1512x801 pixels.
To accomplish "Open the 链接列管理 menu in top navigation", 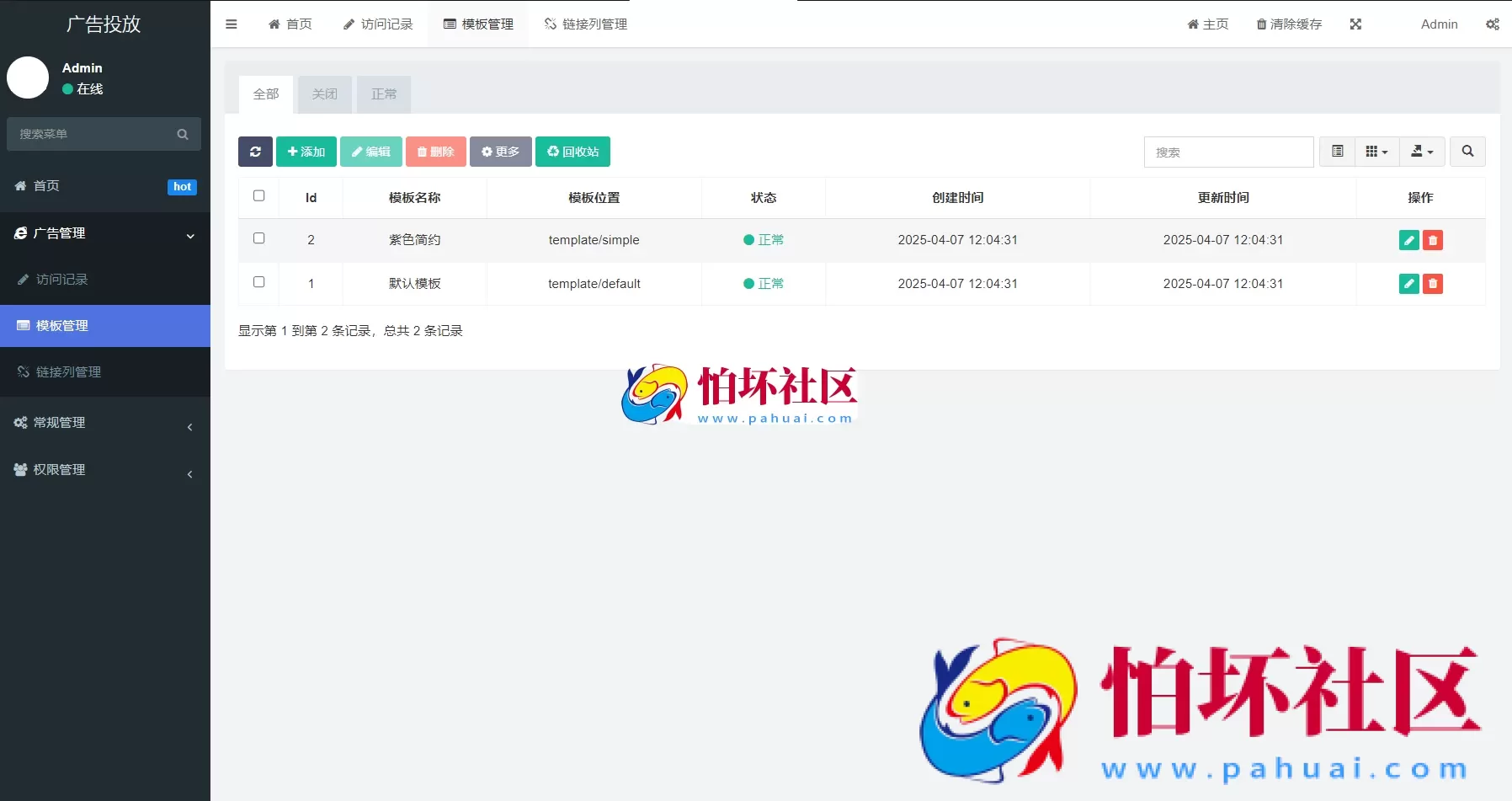I will [585, 24].
